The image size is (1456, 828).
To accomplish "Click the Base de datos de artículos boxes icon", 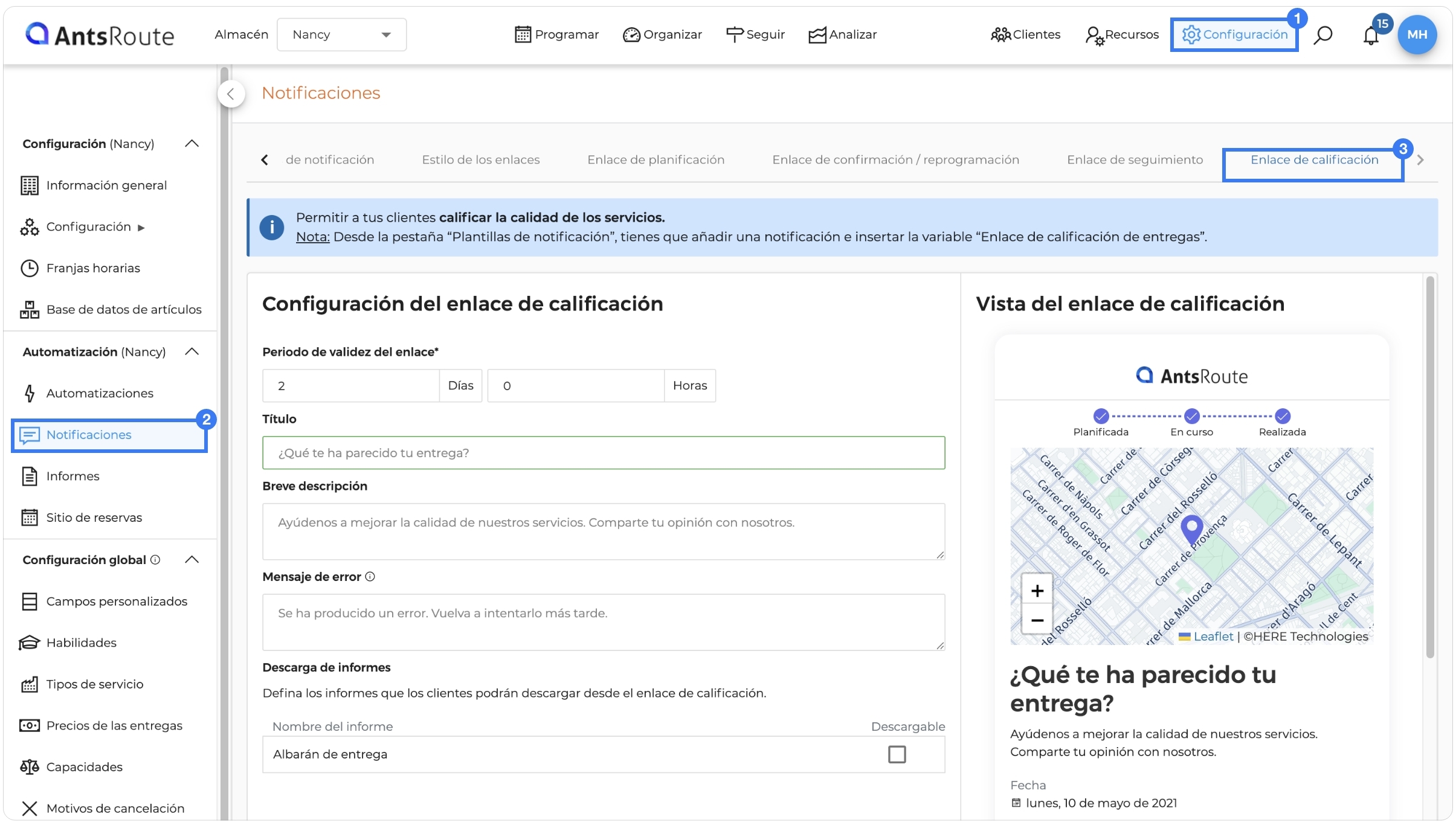I will pyautogui.click(x=30, y=309).
